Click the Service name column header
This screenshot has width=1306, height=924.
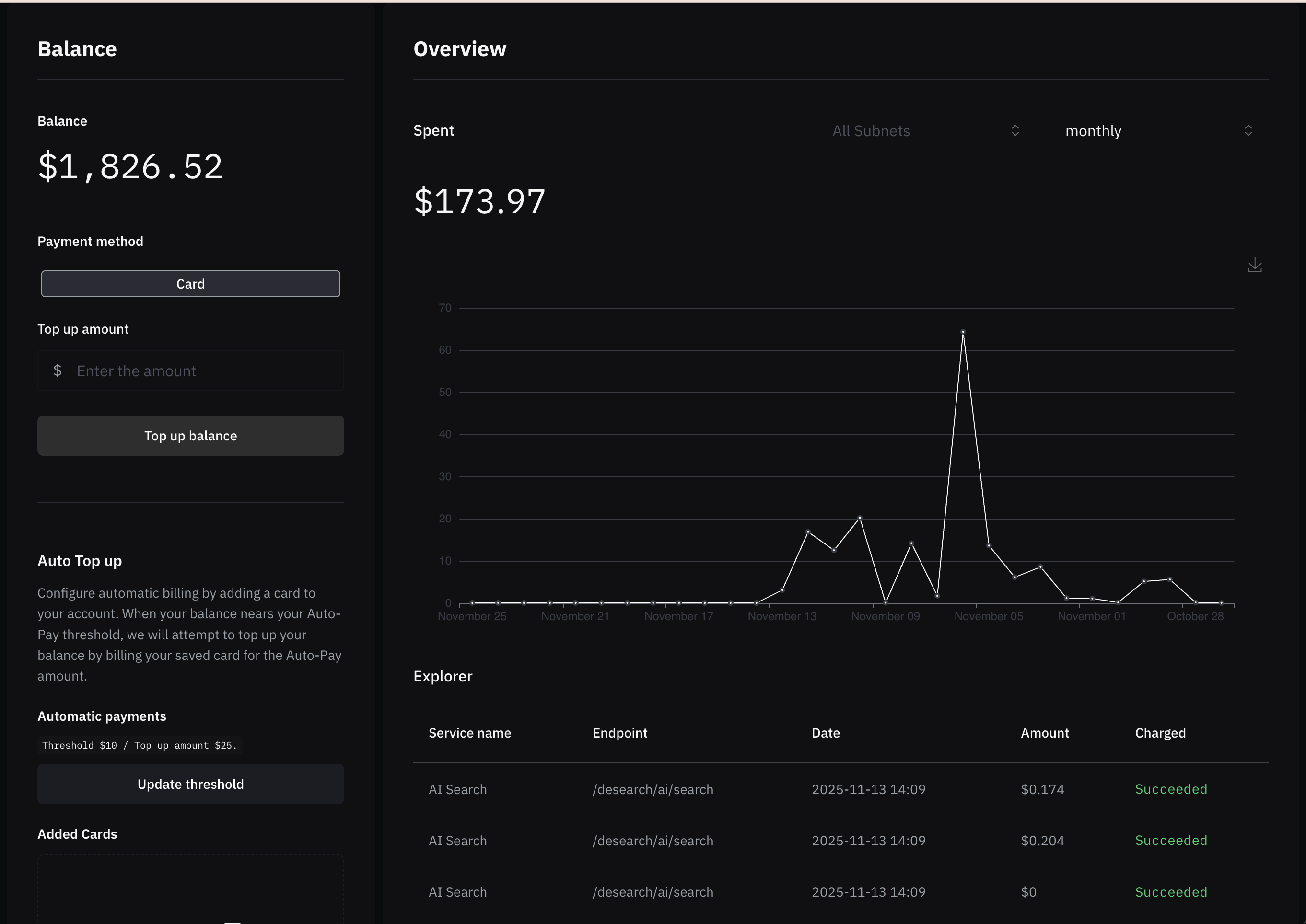pos(469,733)
